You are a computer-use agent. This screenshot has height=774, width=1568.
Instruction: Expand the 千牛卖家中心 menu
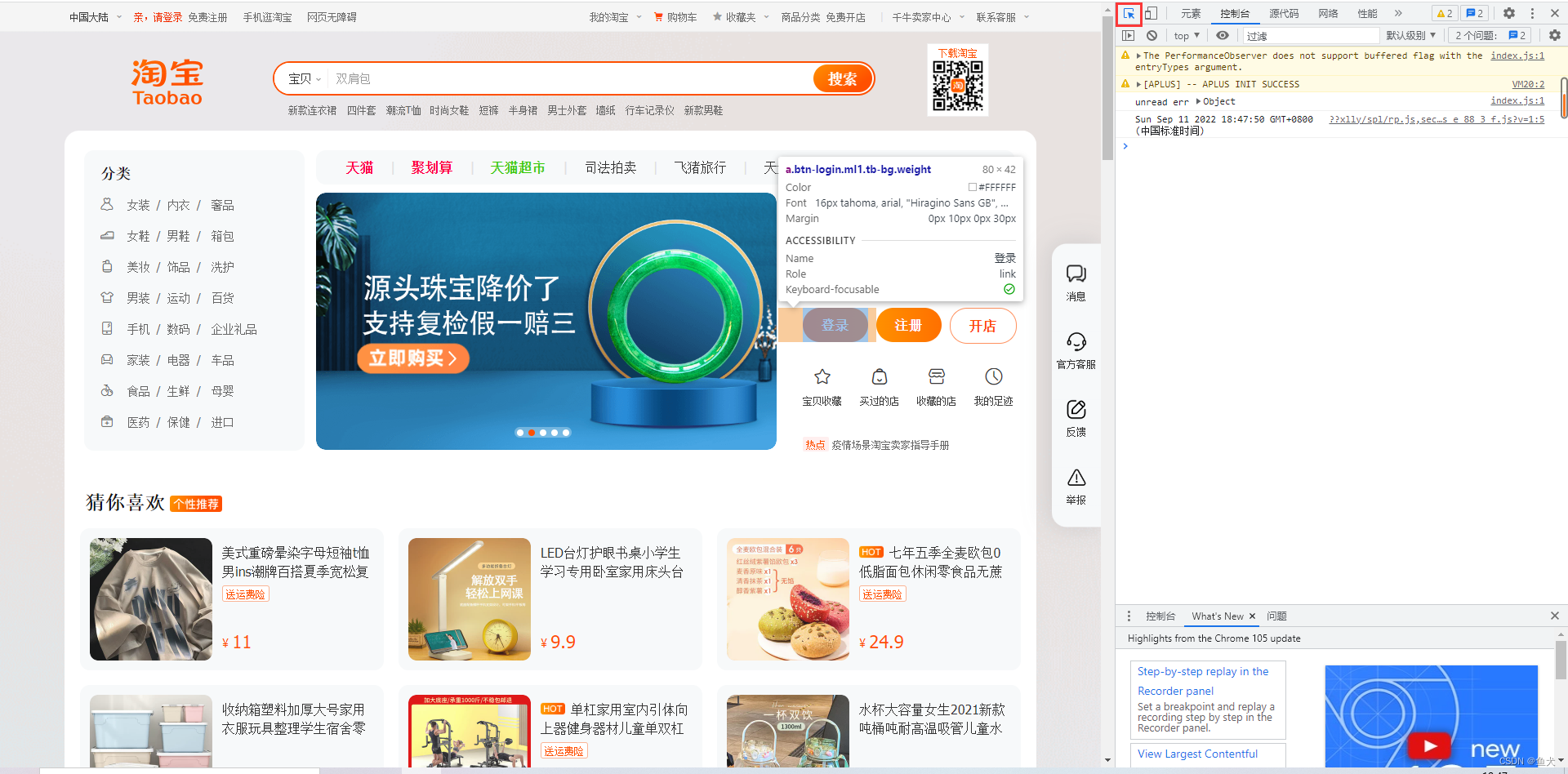pos(929,17)
